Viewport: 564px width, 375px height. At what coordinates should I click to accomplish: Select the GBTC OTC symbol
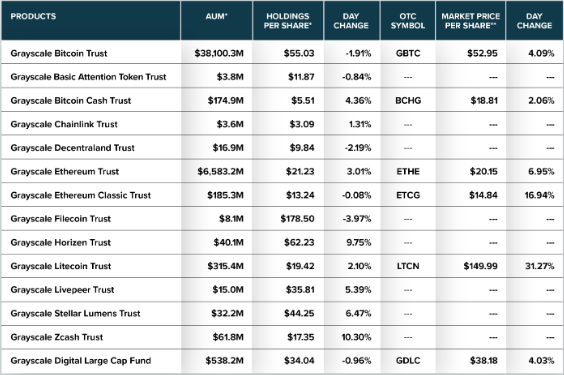click(408, 53)
